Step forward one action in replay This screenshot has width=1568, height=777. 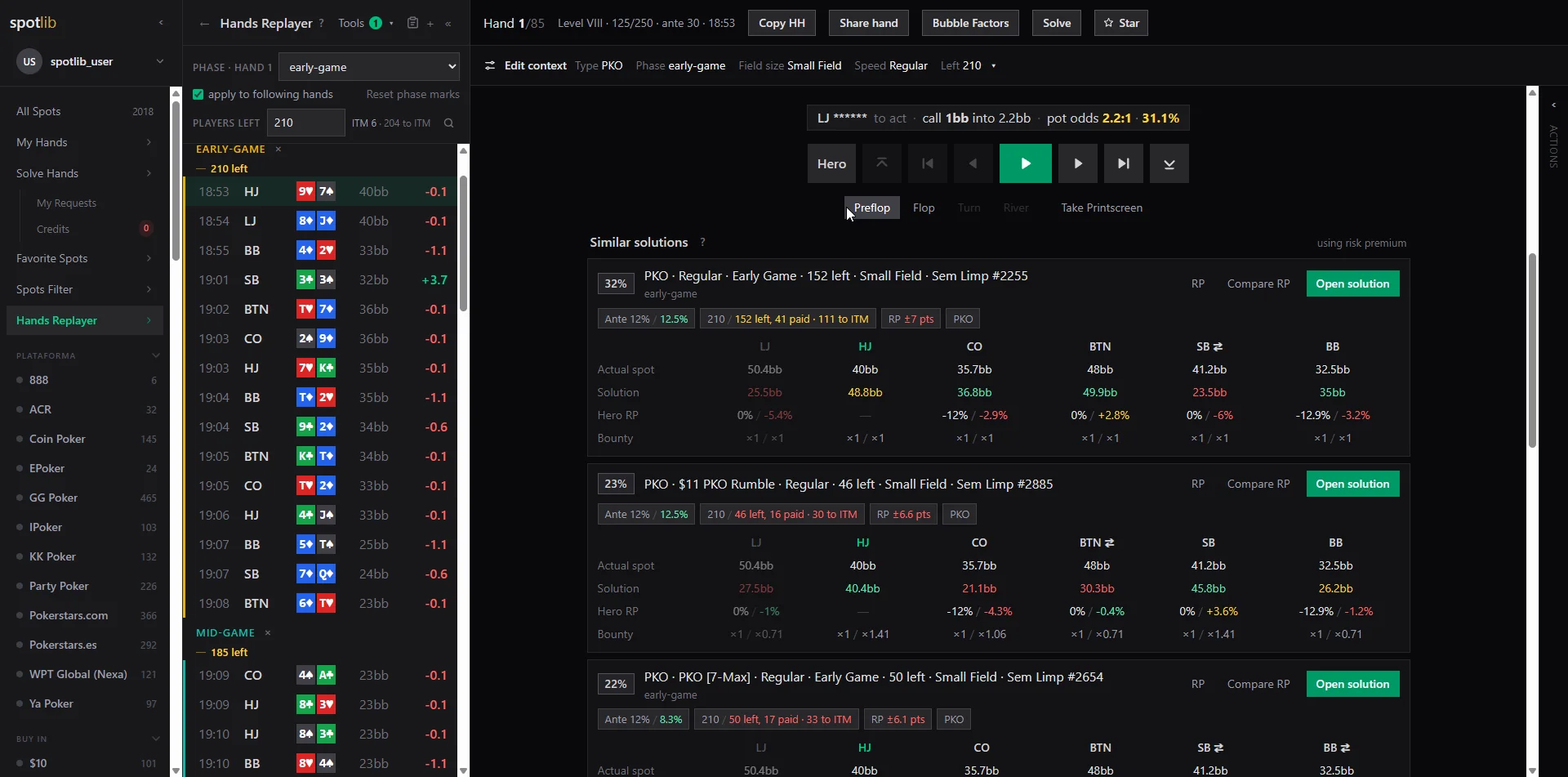(x=1078, y=163)
